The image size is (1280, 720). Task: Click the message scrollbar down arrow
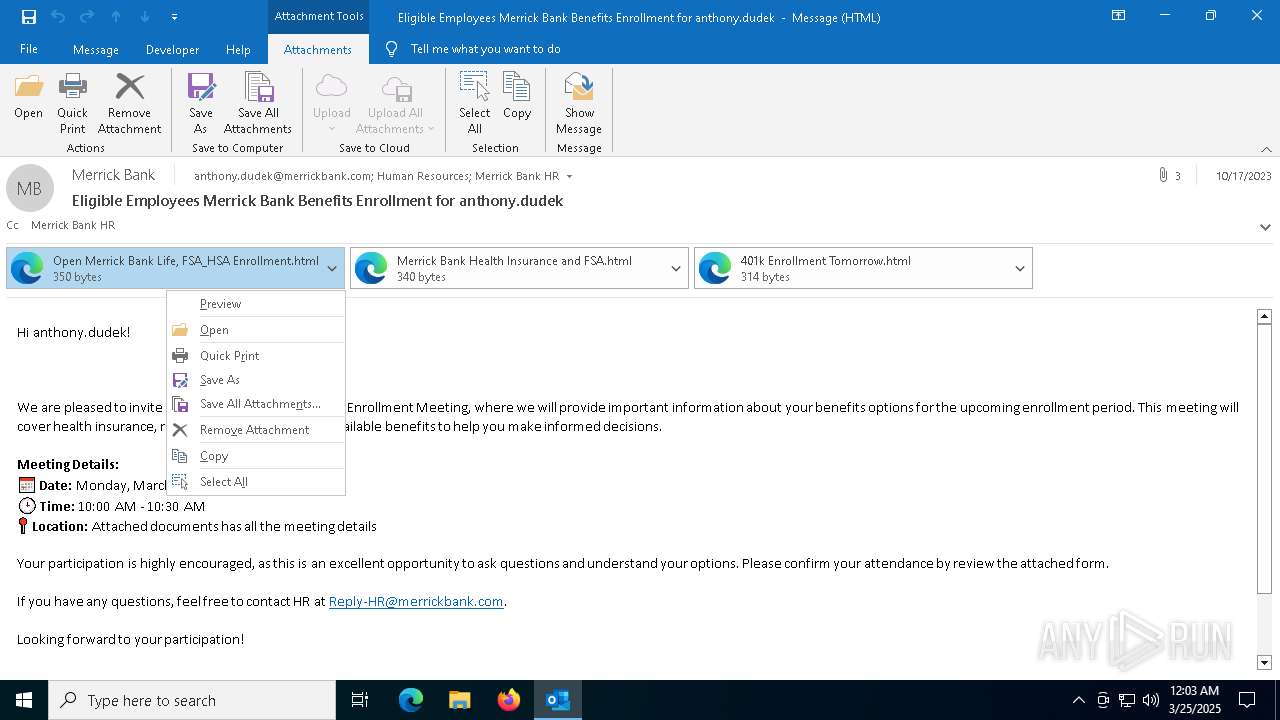[1264, 662]
